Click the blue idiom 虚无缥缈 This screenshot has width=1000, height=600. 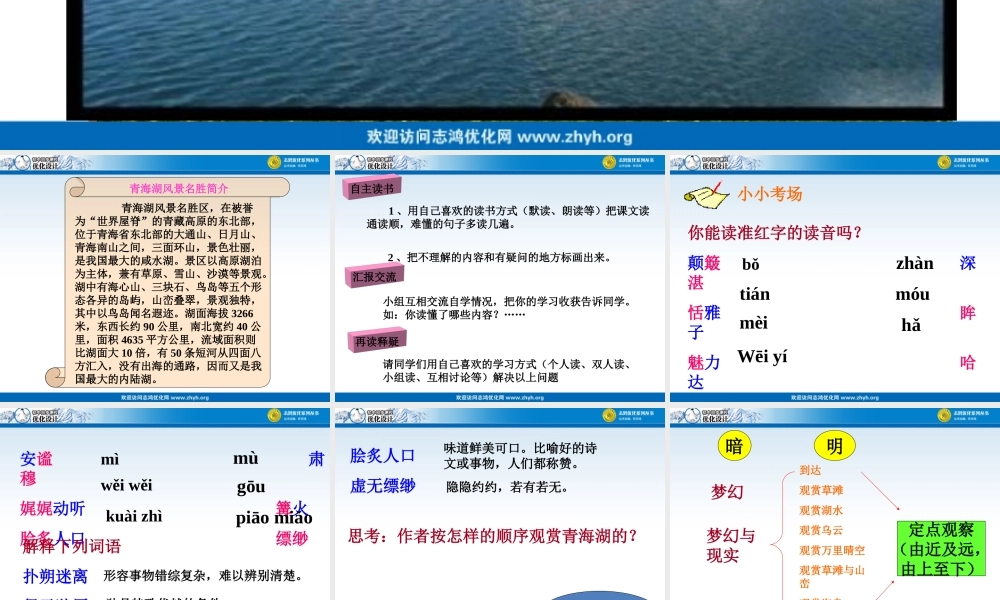(x=383, y=486)
